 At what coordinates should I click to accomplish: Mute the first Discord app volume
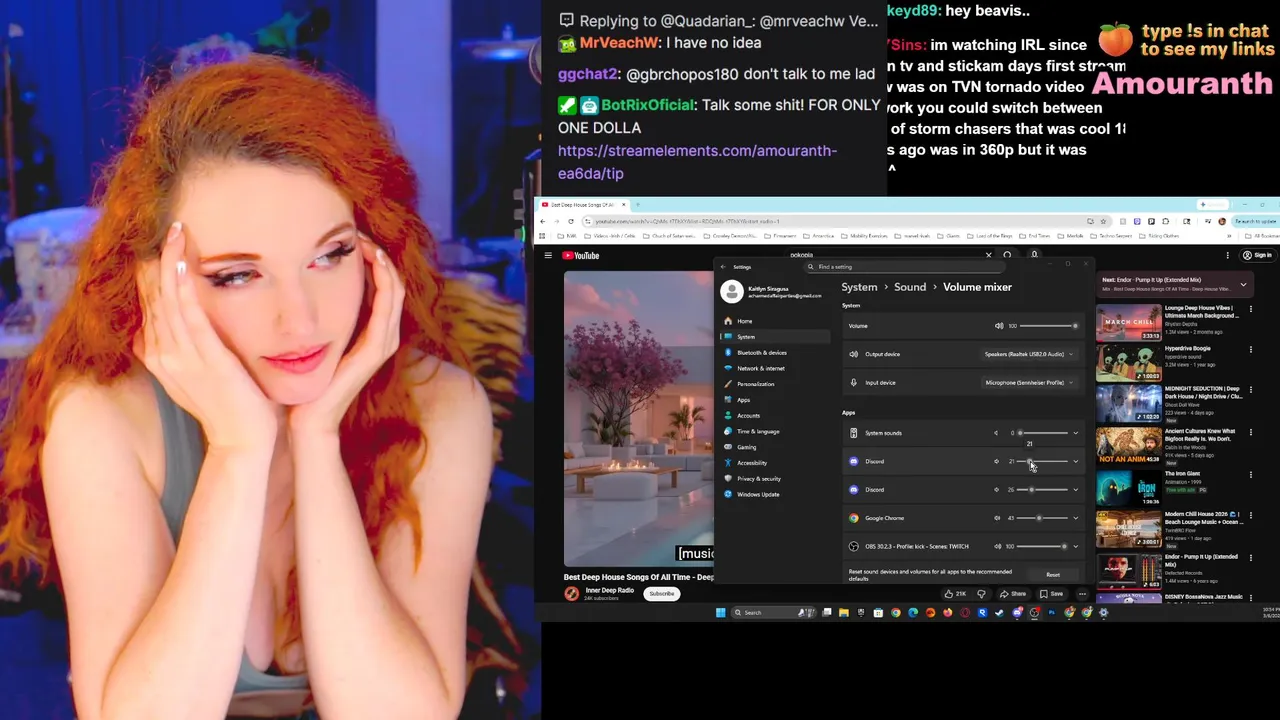click(996, 461)
